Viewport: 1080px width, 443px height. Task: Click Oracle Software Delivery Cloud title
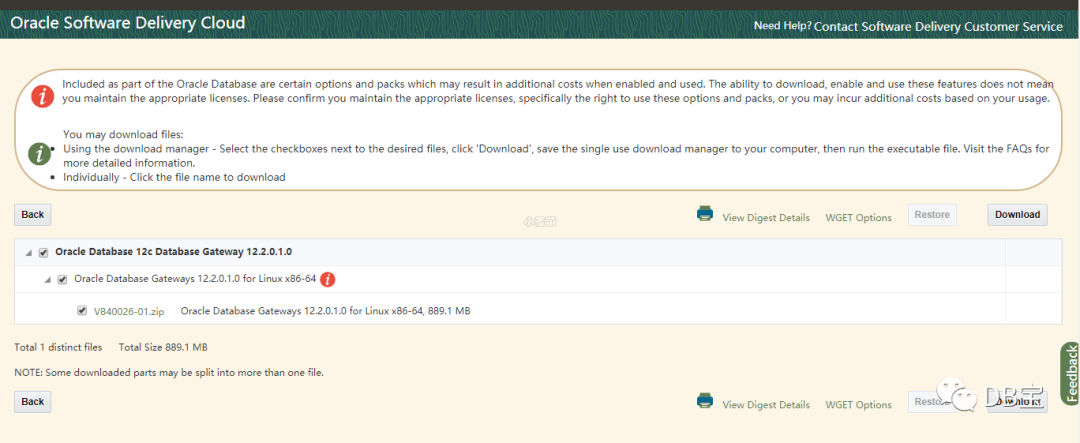127,23
